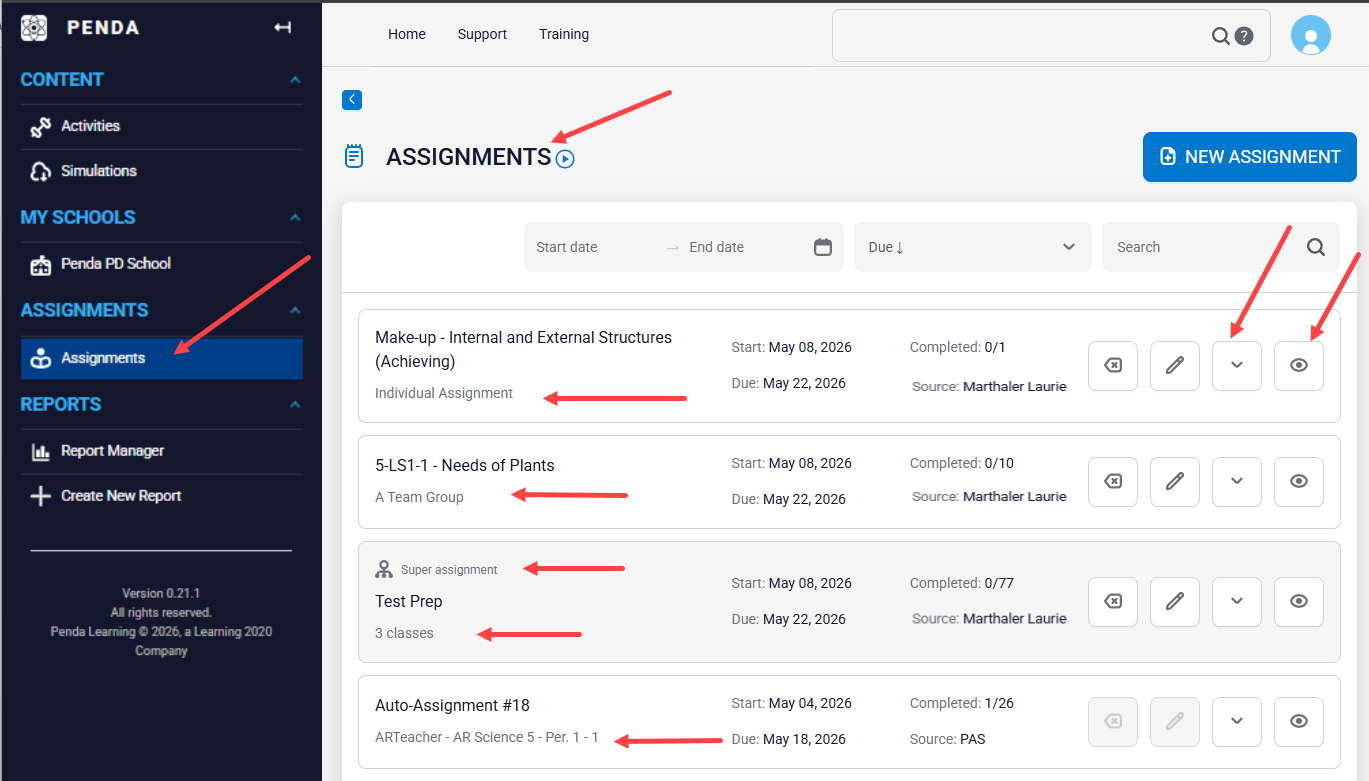Collapse the MY SCHOOLS section chevron
This screenshot has width=1369, height=781.
point(294,217)
